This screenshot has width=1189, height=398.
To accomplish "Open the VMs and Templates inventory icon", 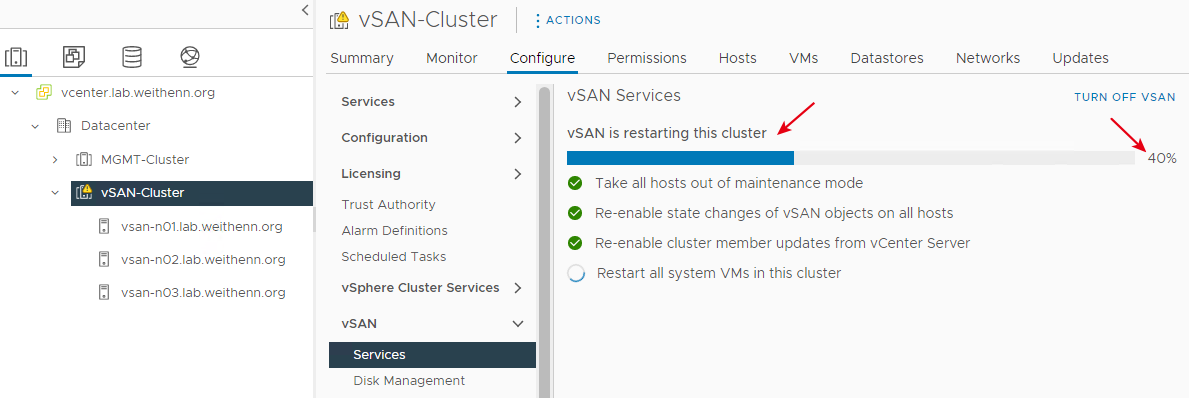I will 74,56.
